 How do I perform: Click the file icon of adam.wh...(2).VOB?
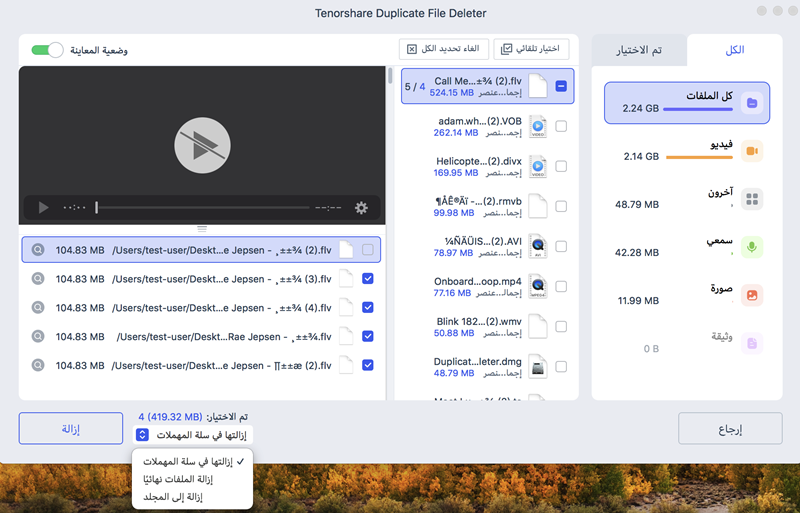pos(538,126)
